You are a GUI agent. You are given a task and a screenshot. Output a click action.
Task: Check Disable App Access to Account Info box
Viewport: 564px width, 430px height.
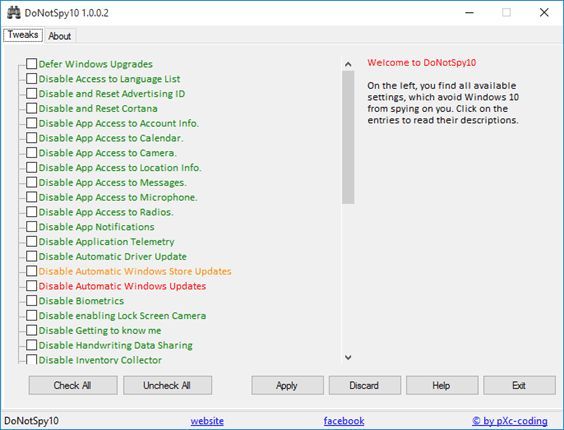[x=31, y=123]
